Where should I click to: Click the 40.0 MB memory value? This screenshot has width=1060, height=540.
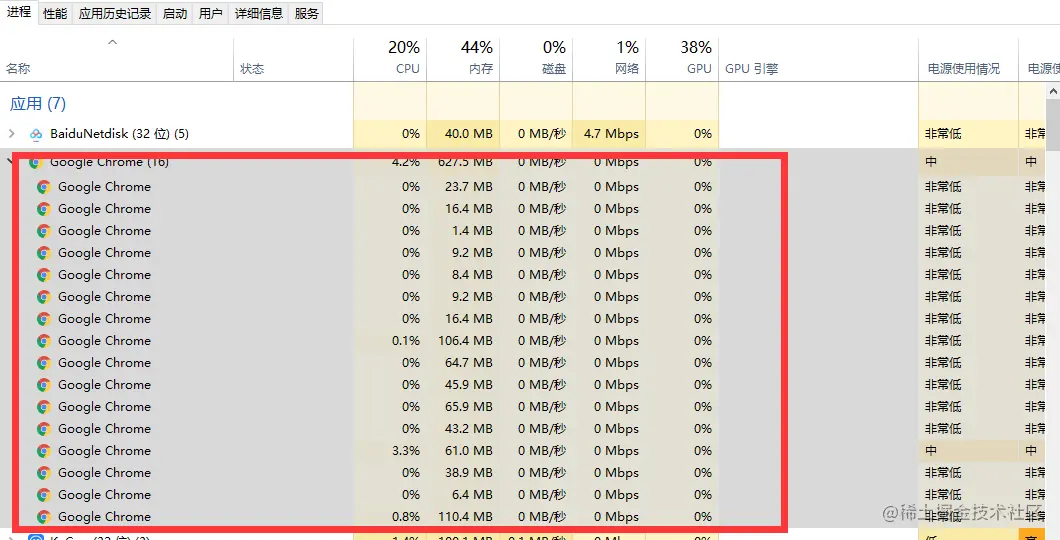(468, 134)
